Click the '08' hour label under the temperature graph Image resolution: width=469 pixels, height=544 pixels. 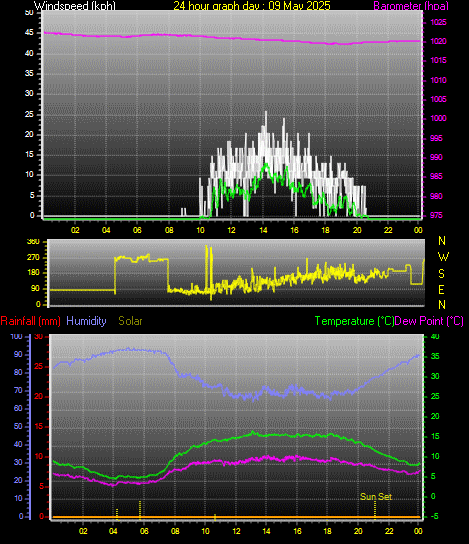pyautogui.click(x=175, y=531)
